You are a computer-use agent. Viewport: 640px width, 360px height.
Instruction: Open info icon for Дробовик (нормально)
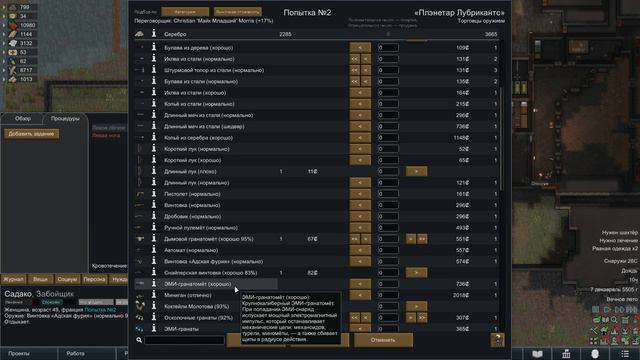(154, 216)
